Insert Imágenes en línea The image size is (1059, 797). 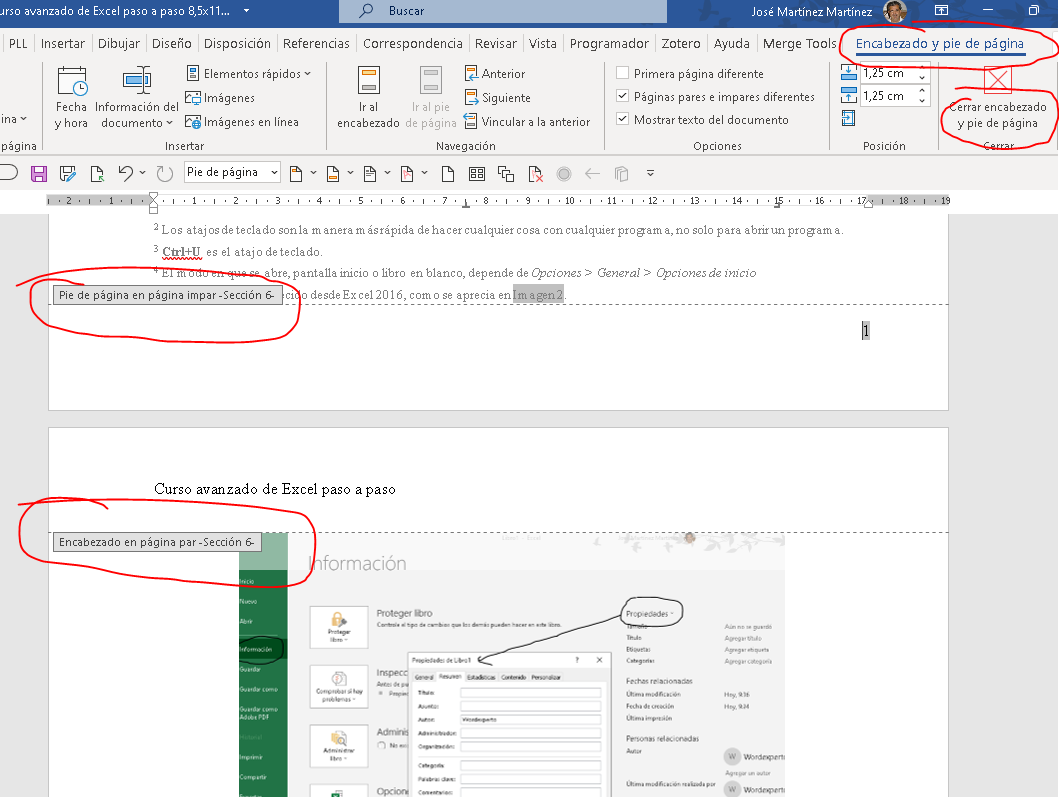pos(242,122)
